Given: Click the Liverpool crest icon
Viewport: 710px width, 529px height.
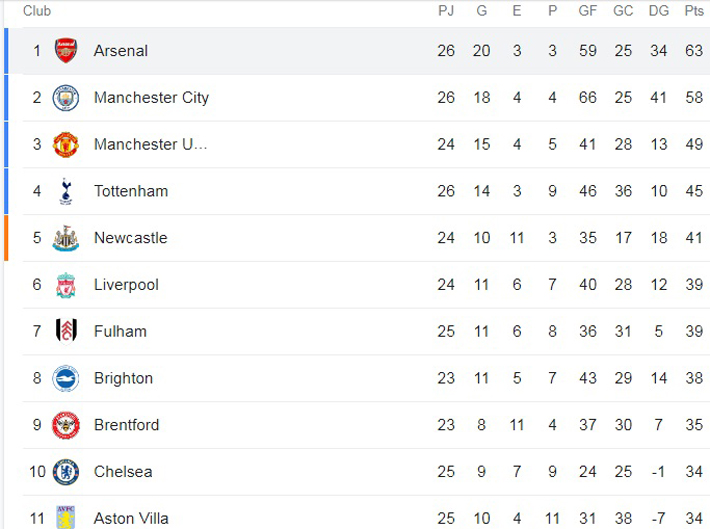Looking at the screenshot, I should (x=66, y=285).
